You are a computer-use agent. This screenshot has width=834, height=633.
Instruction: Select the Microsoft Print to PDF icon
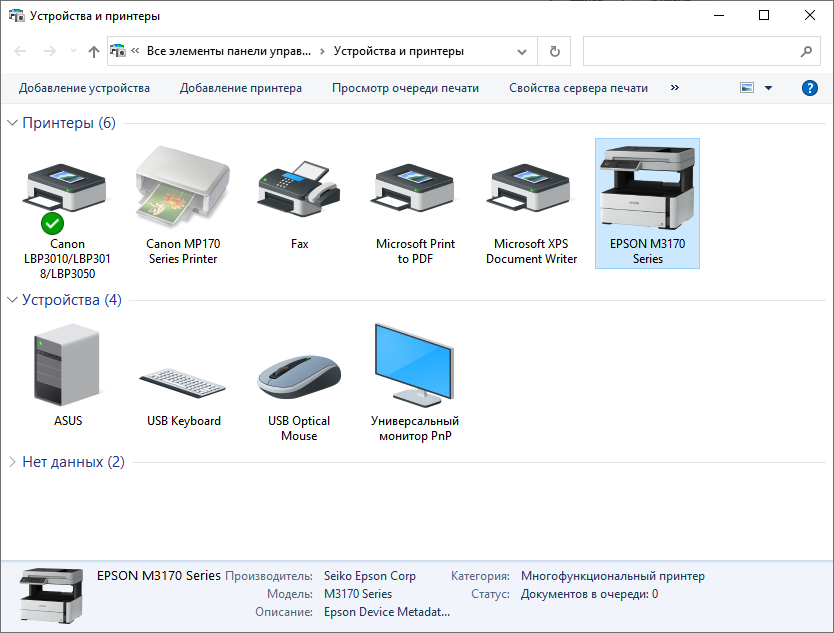pyautogui.click(x=414, y=187)
